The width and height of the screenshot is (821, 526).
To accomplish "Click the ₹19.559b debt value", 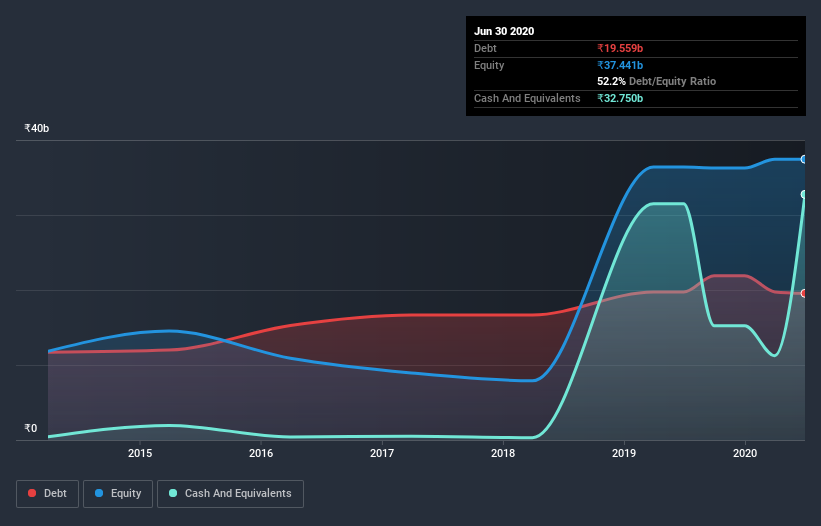I will click(x=620, y=49).
